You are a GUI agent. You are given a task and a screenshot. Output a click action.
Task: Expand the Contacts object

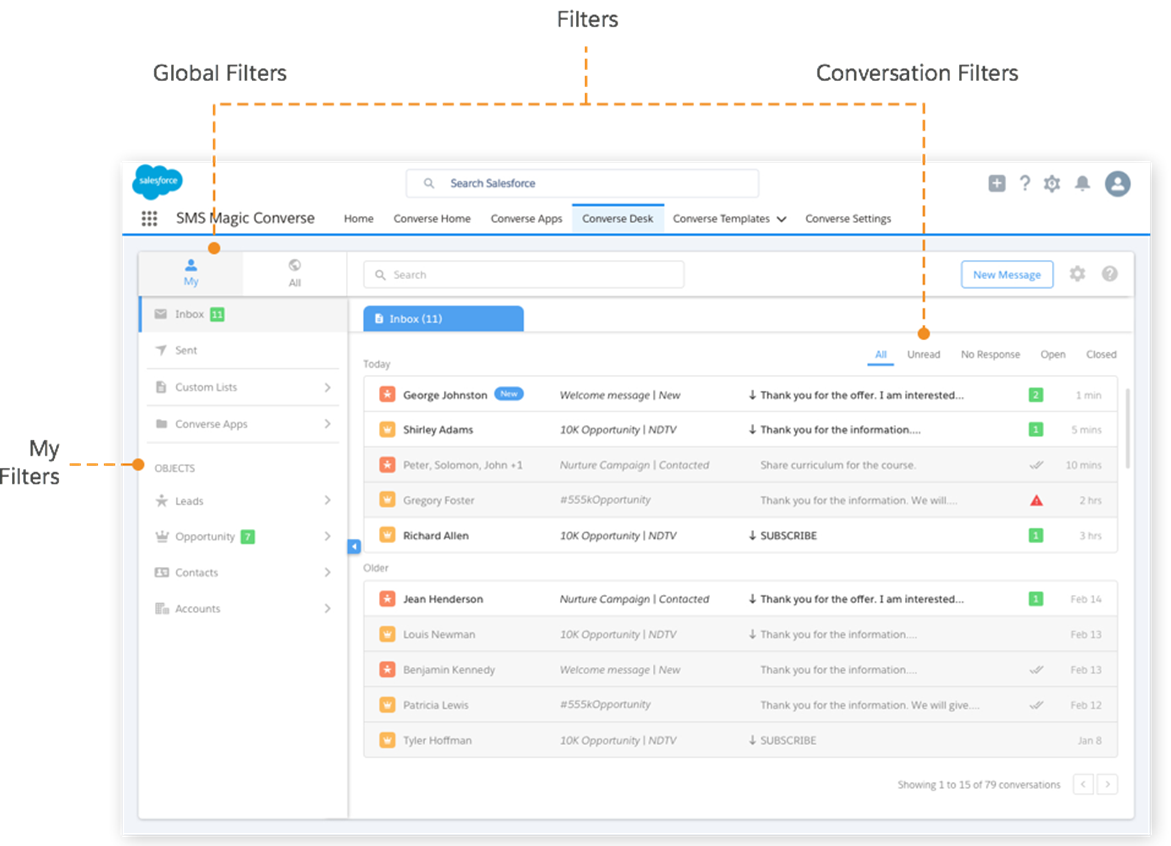327,573
